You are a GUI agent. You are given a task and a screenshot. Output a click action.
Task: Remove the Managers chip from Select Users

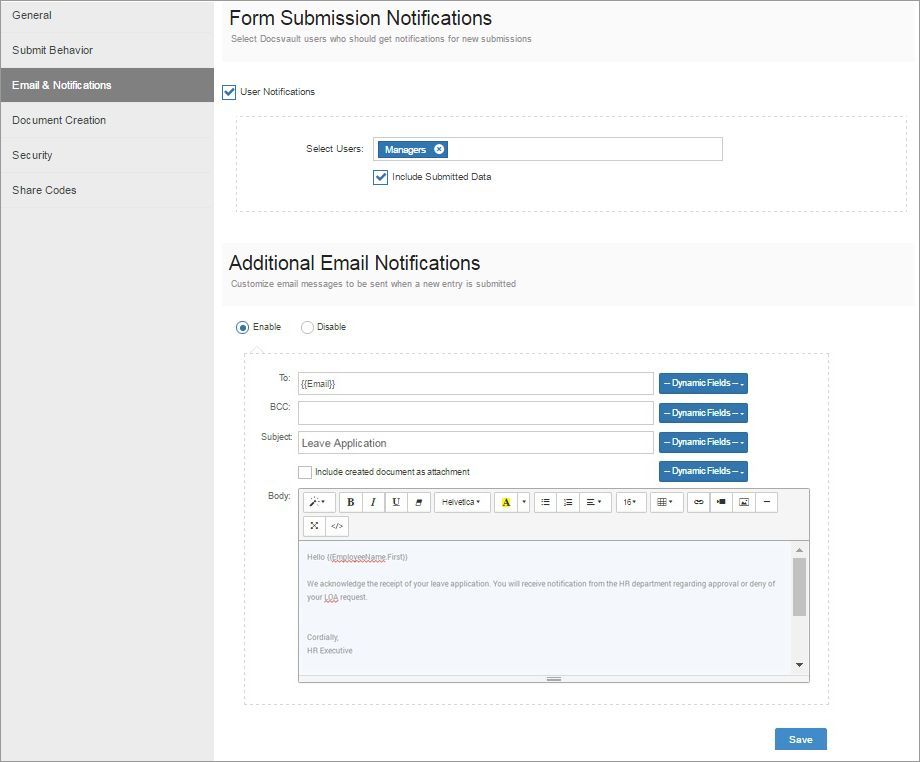point(438,149)
